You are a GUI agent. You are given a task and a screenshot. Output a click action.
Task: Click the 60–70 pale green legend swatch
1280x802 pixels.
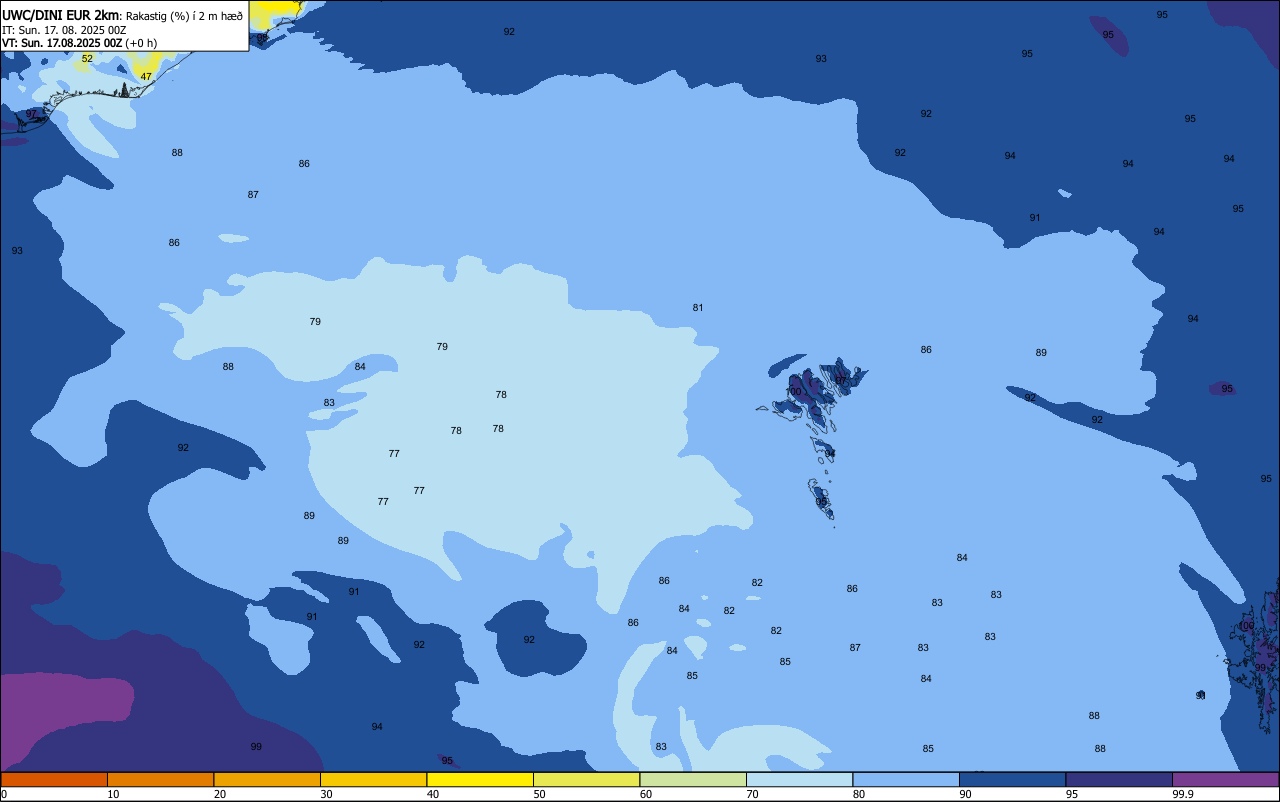click(693, 779)
